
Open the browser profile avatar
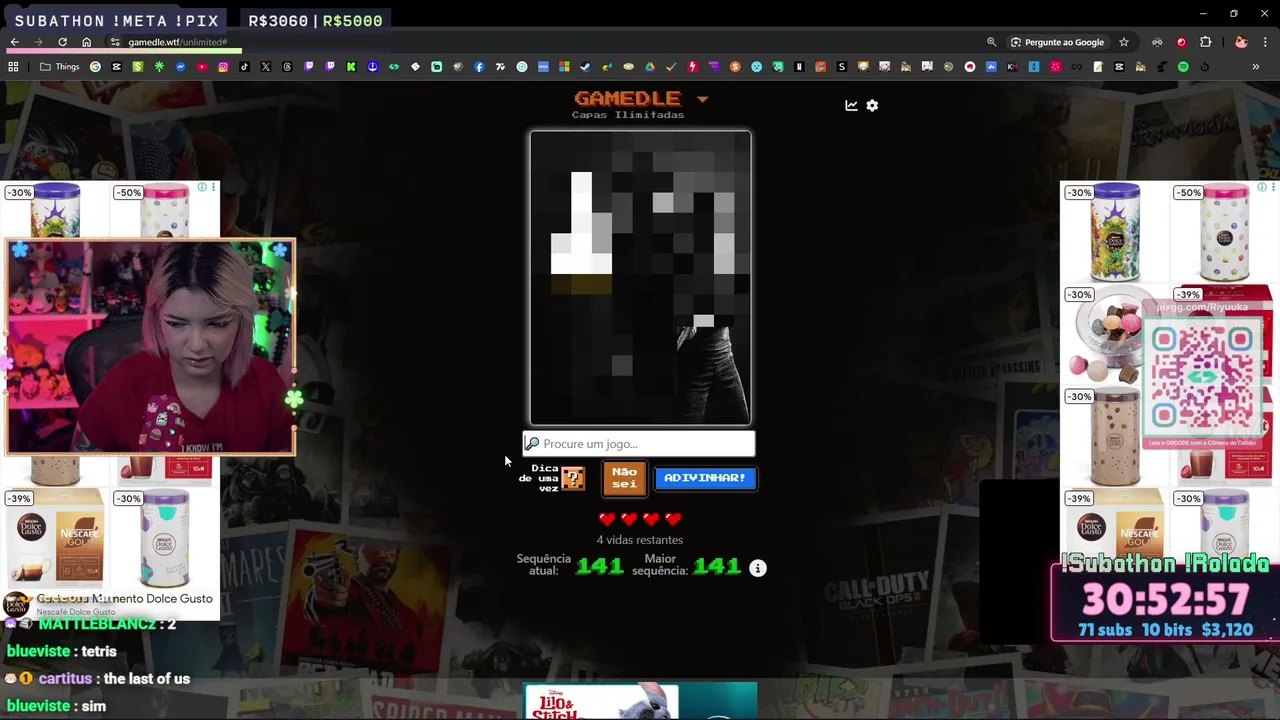point(1241,42)
